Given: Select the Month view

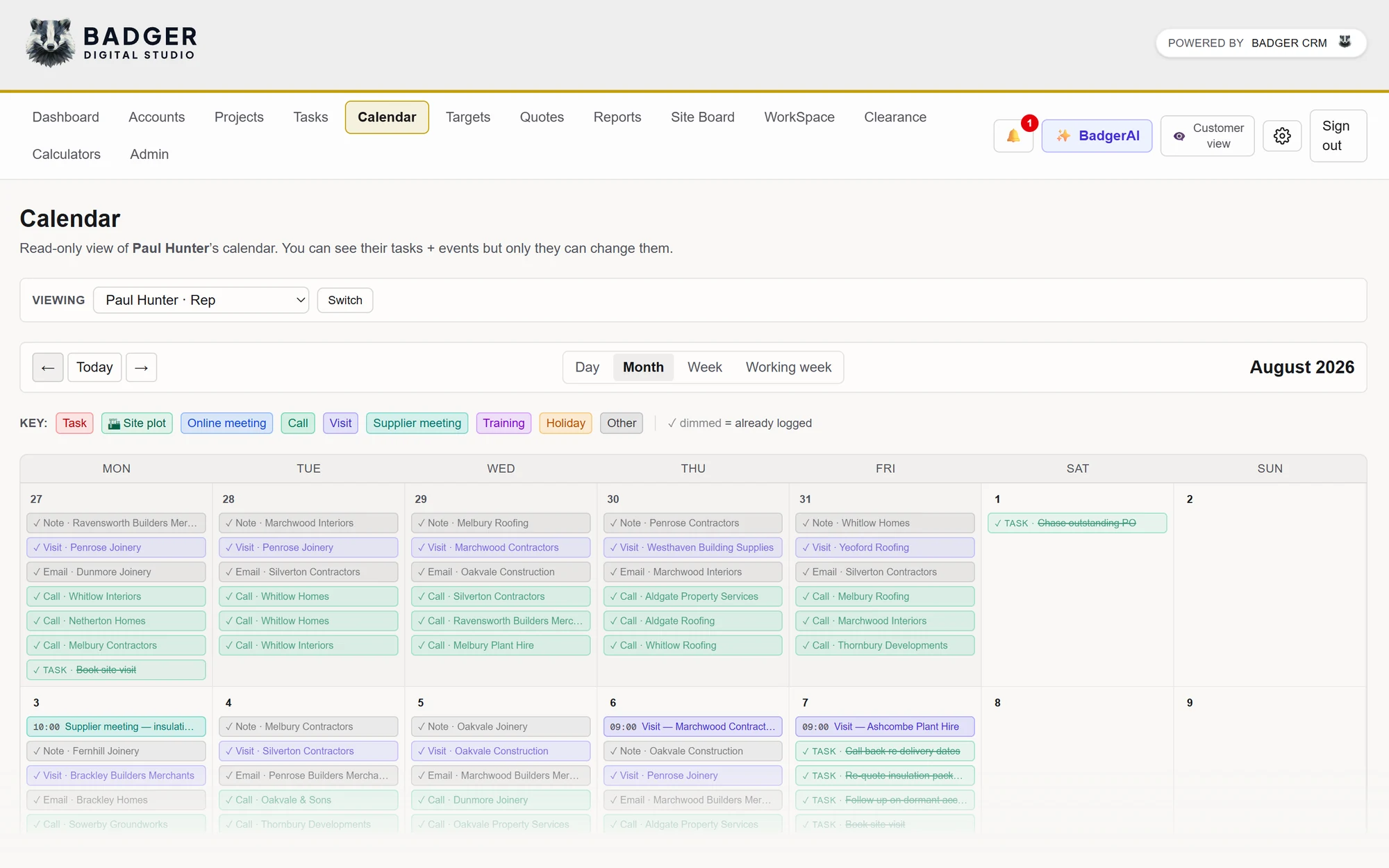Looking at the screenshot, I should pos(643,367).
